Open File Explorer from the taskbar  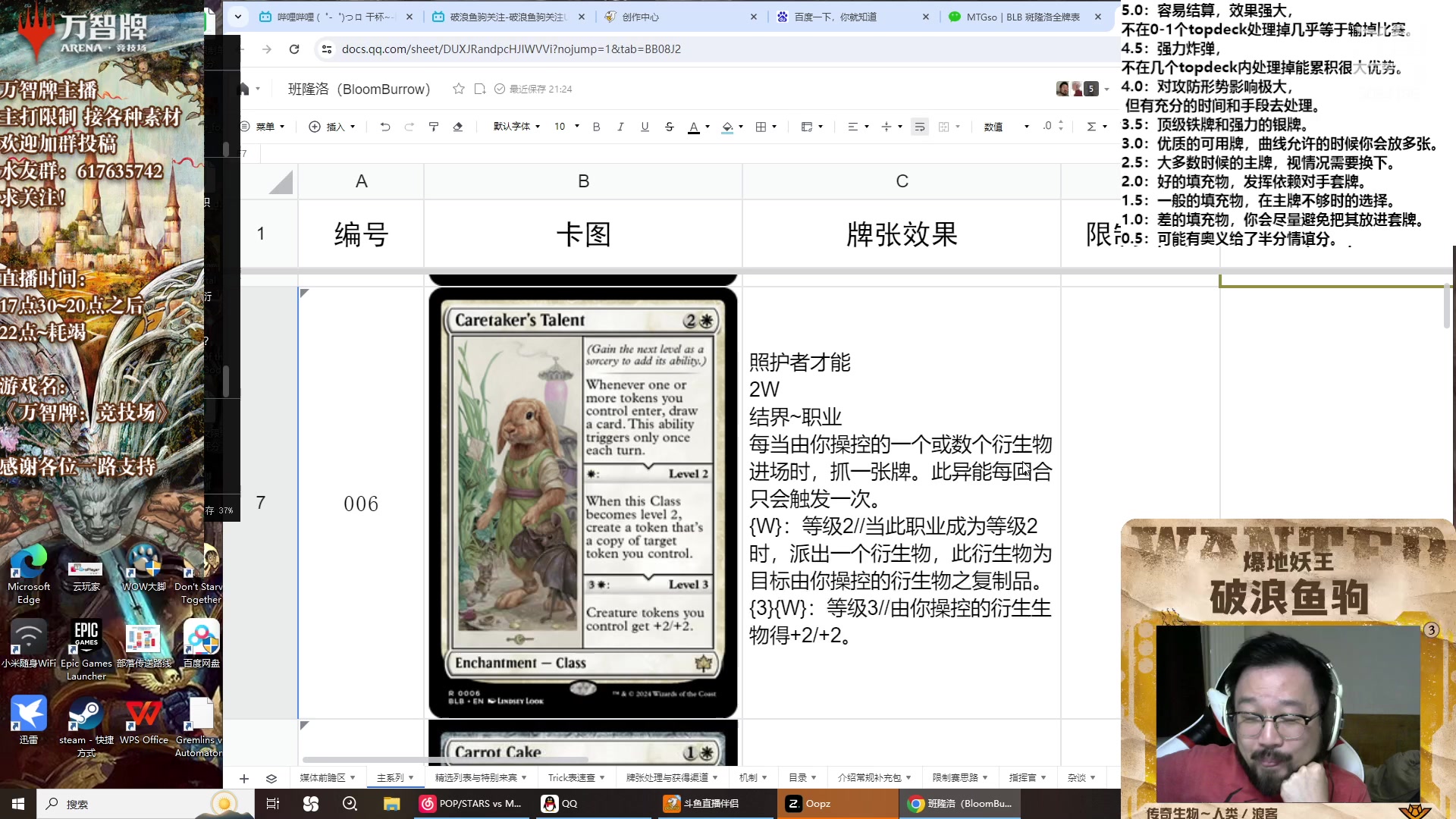[x=391, y=804]
